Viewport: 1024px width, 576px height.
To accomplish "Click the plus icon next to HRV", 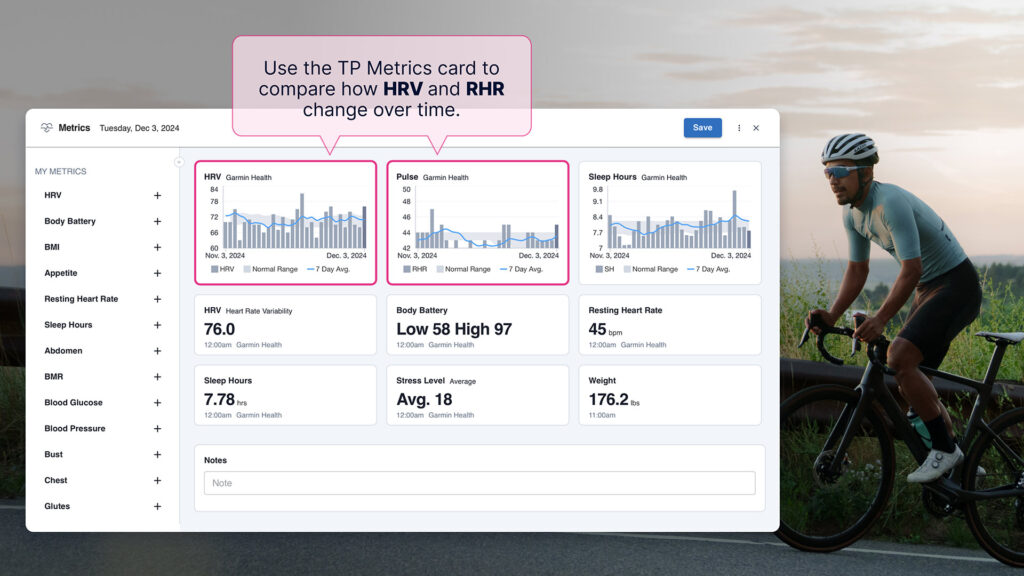I will tap(157, 196).
